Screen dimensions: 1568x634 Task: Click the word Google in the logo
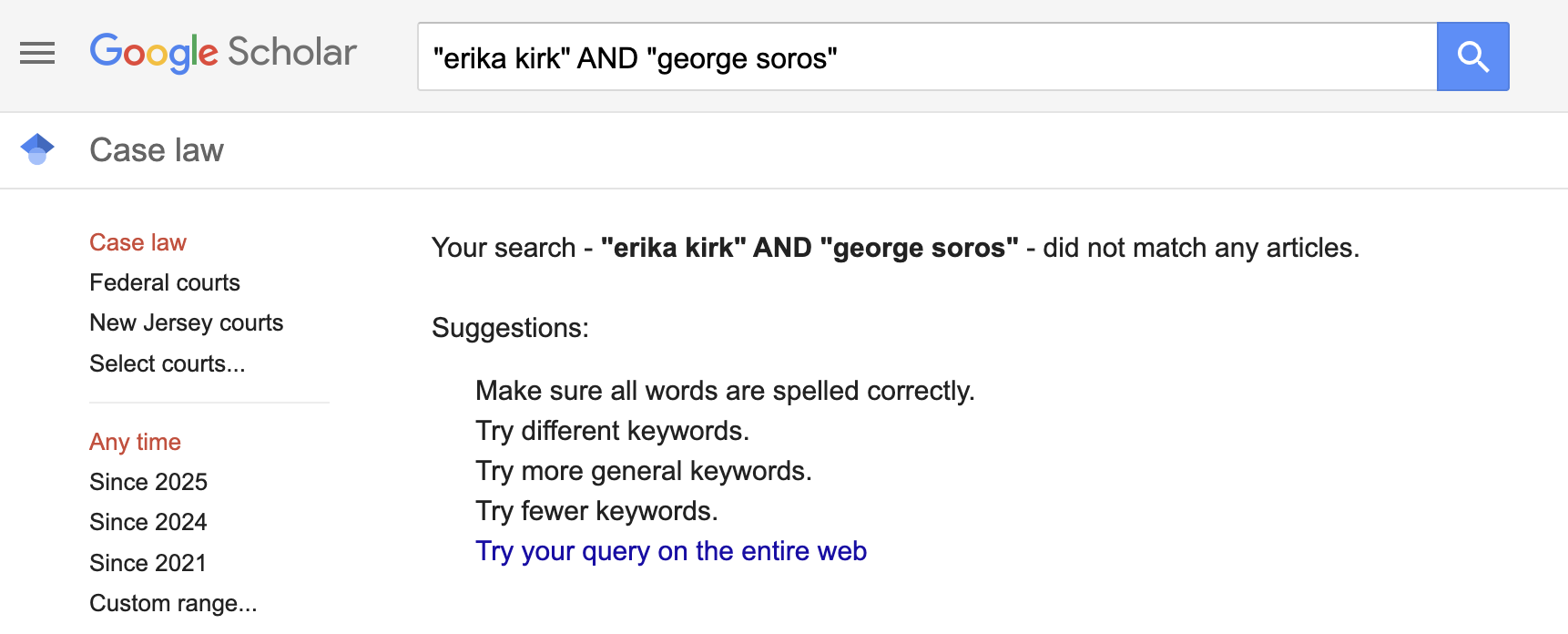pyautogui.click(x=154, y=53)
